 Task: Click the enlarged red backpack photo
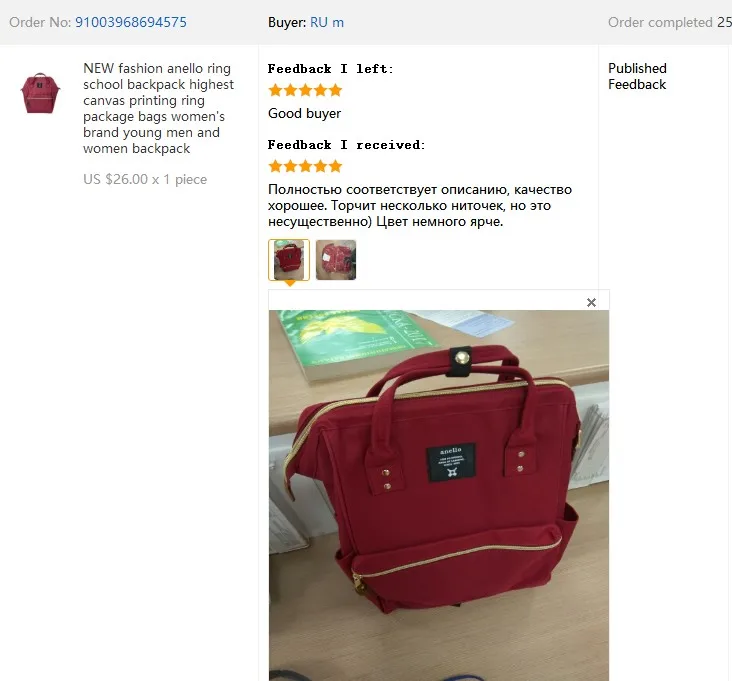(438, 495)
